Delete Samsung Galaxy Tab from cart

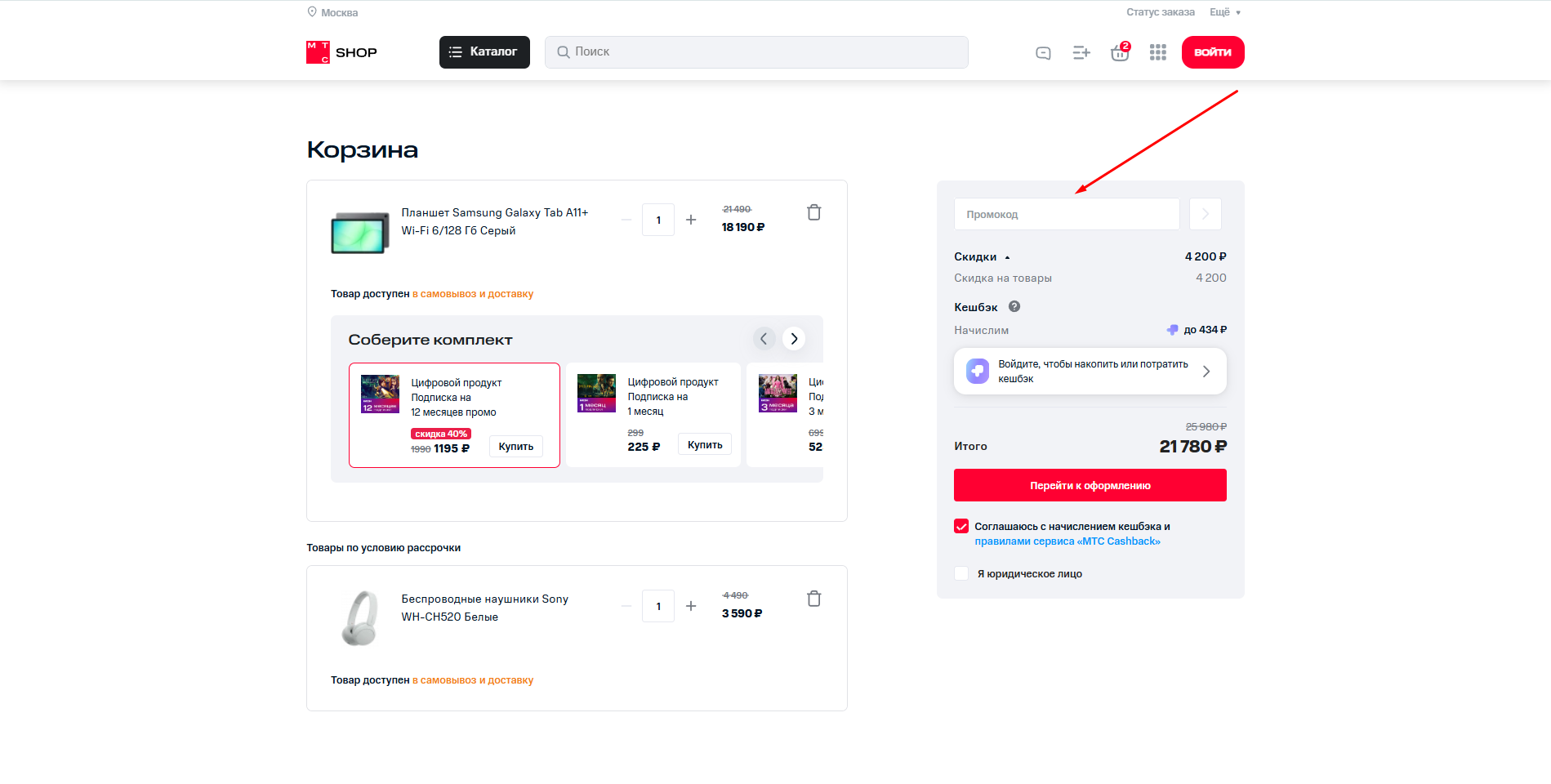pos(813,212)
